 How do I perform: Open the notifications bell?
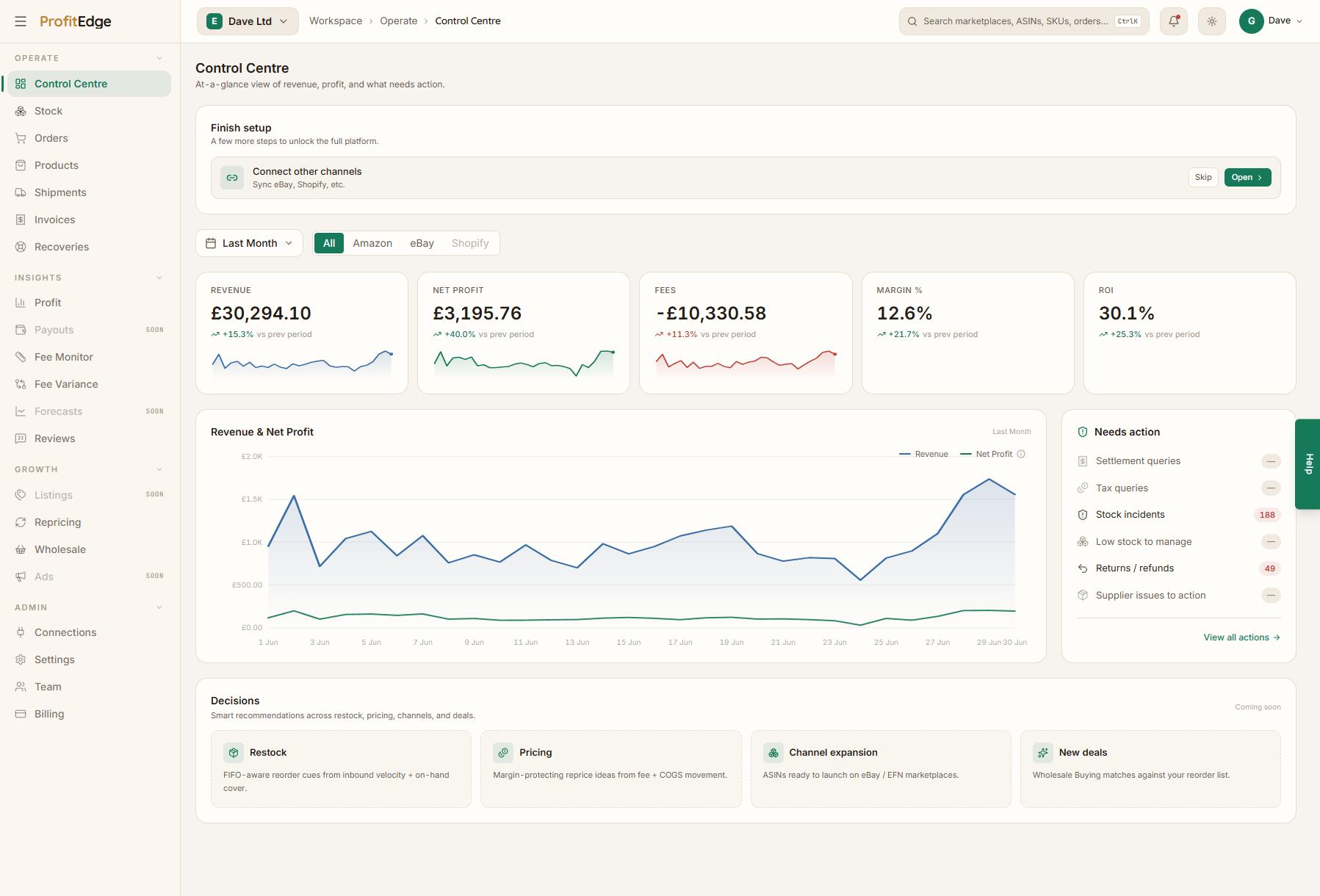pos(1174,21)
